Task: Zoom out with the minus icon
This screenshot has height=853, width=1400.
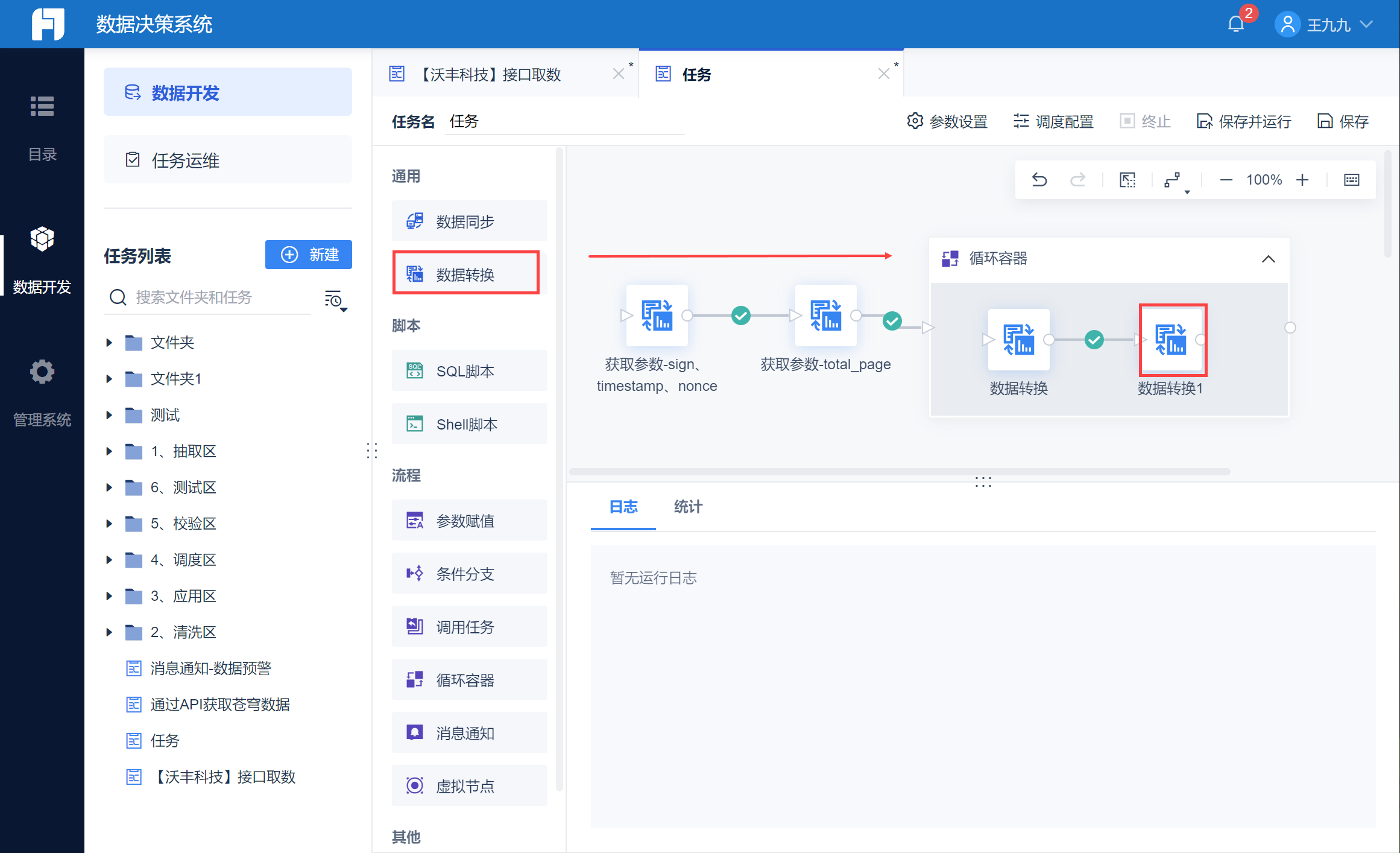Action: [x=1226, y=180]
